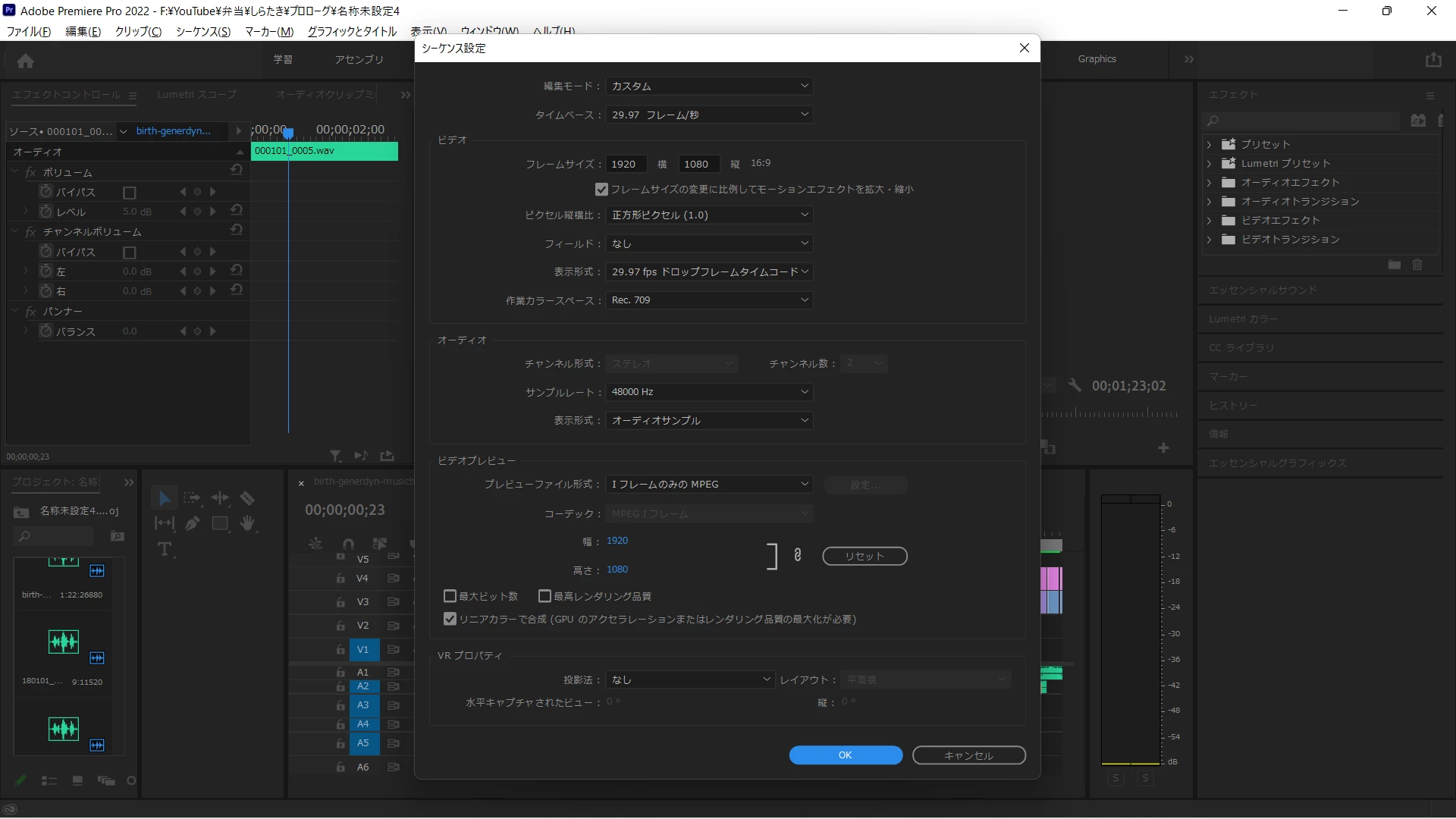Click the preview size link chain icon
Viewport: 1456px width, 819px height.
tap(798, 555)
